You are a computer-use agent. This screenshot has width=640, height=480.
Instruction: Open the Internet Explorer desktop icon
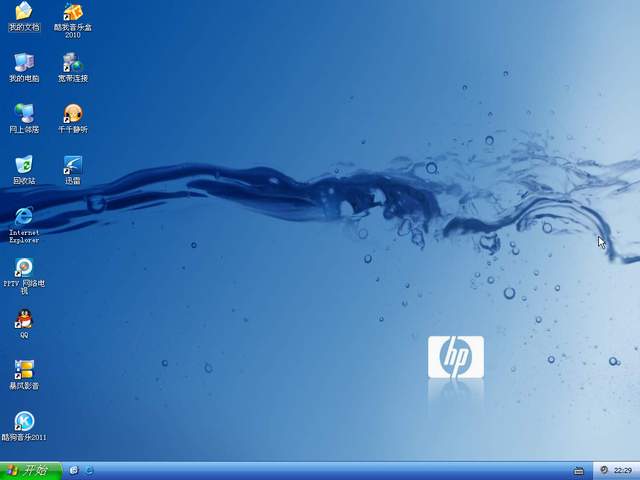pos(23,217)
